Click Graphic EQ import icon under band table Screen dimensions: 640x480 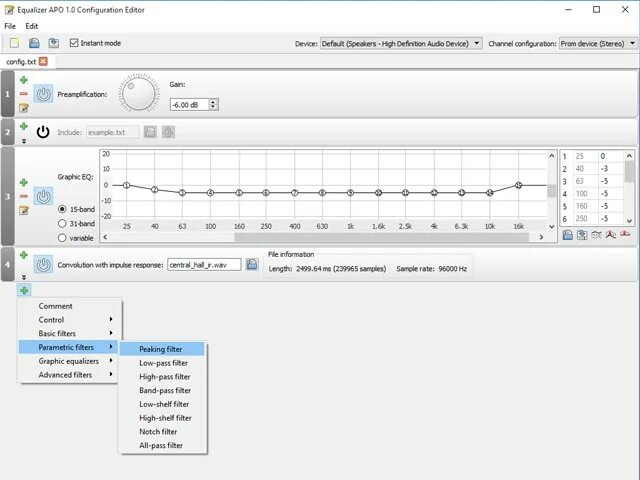pos(567,235)
